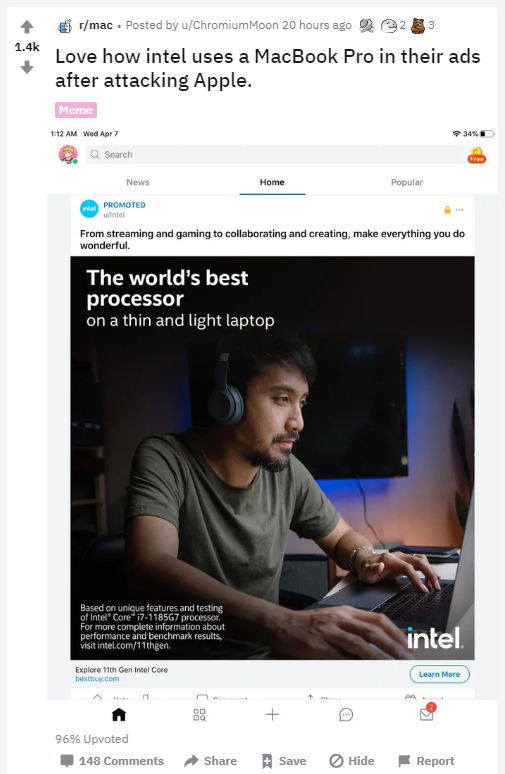Click the bear award icon
505x774 pixels.
coord(418,26)
